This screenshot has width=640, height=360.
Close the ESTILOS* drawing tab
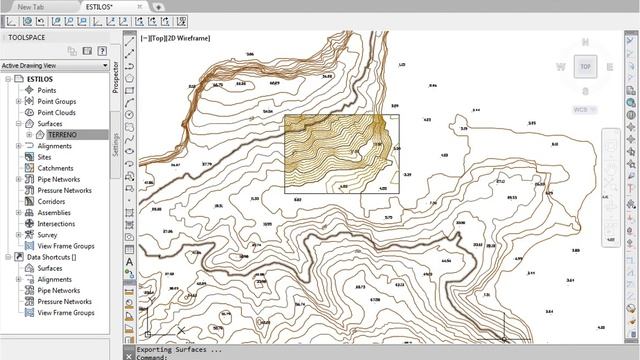(140, 7)
